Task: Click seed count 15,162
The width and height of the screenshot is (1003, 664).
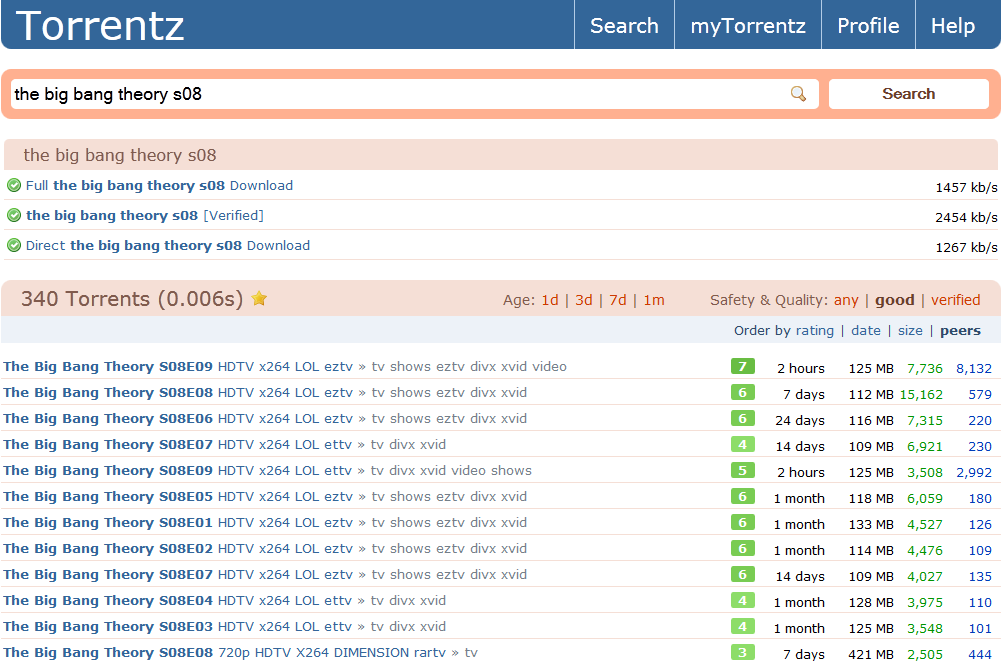Action: point(921,395)
